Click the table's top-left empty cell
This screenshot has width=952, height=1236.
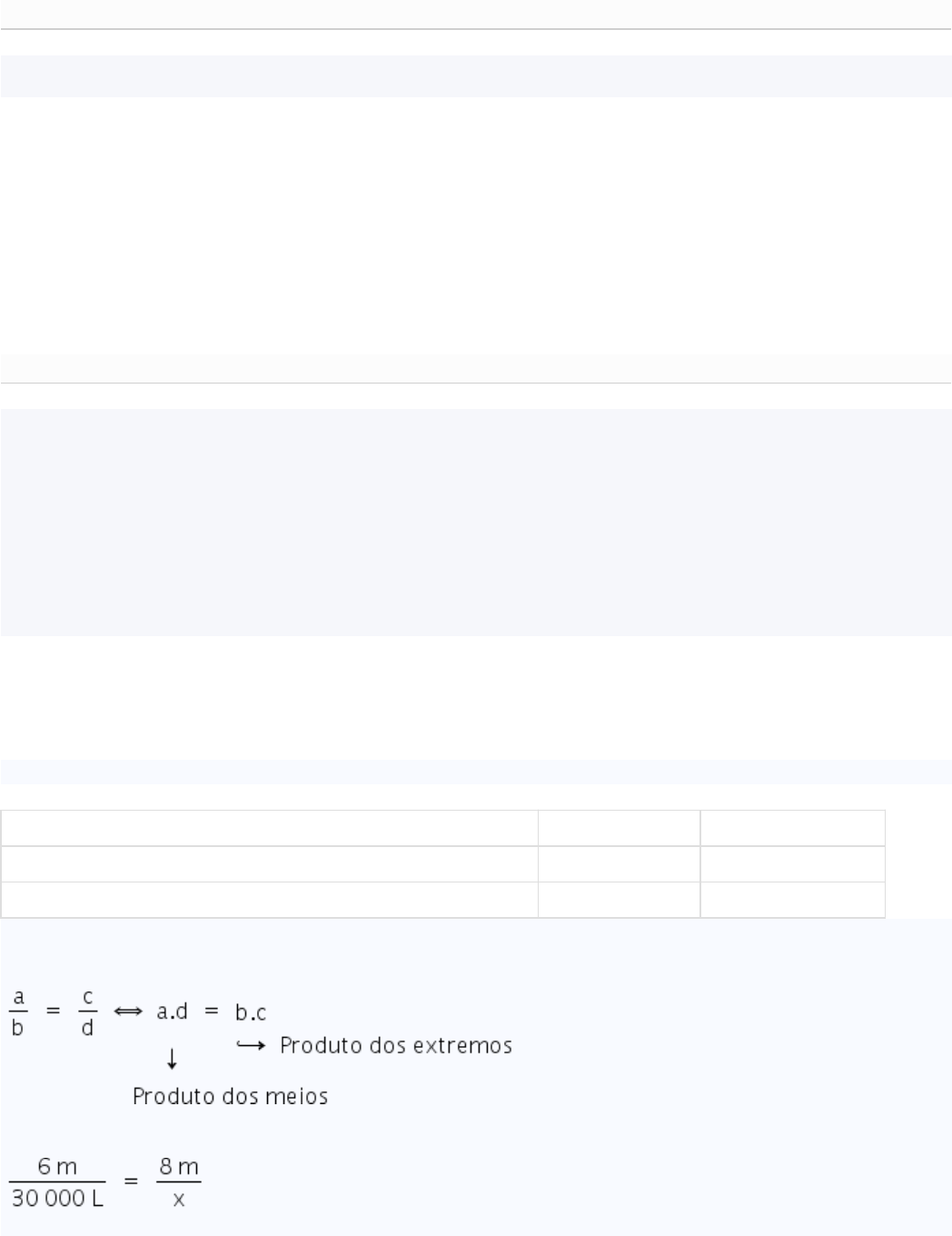[x=269, y=828]
